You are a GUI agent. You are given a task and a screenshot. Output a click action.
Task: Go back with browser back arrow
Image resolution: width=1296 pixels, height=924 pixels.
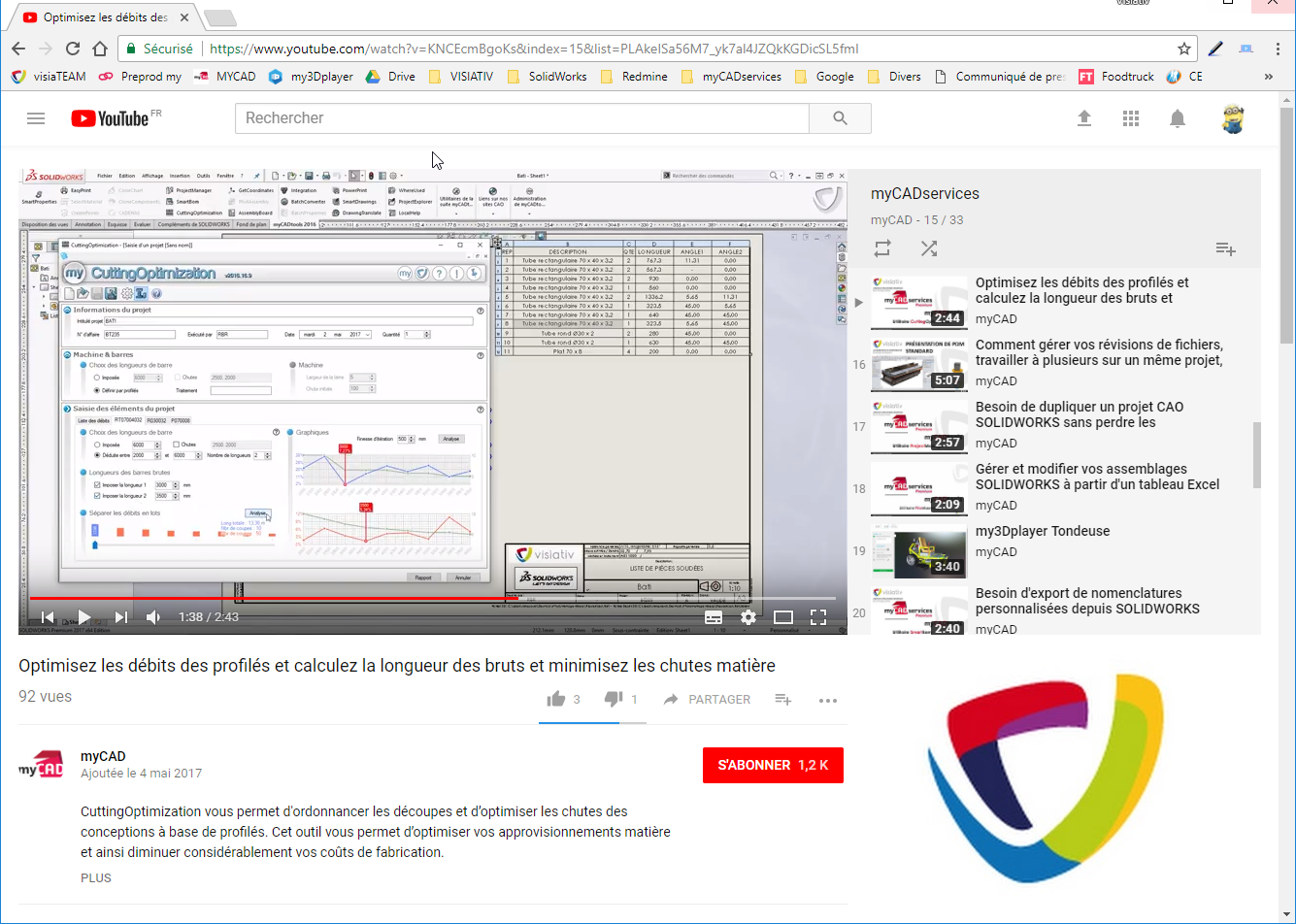tap(18, 49)
